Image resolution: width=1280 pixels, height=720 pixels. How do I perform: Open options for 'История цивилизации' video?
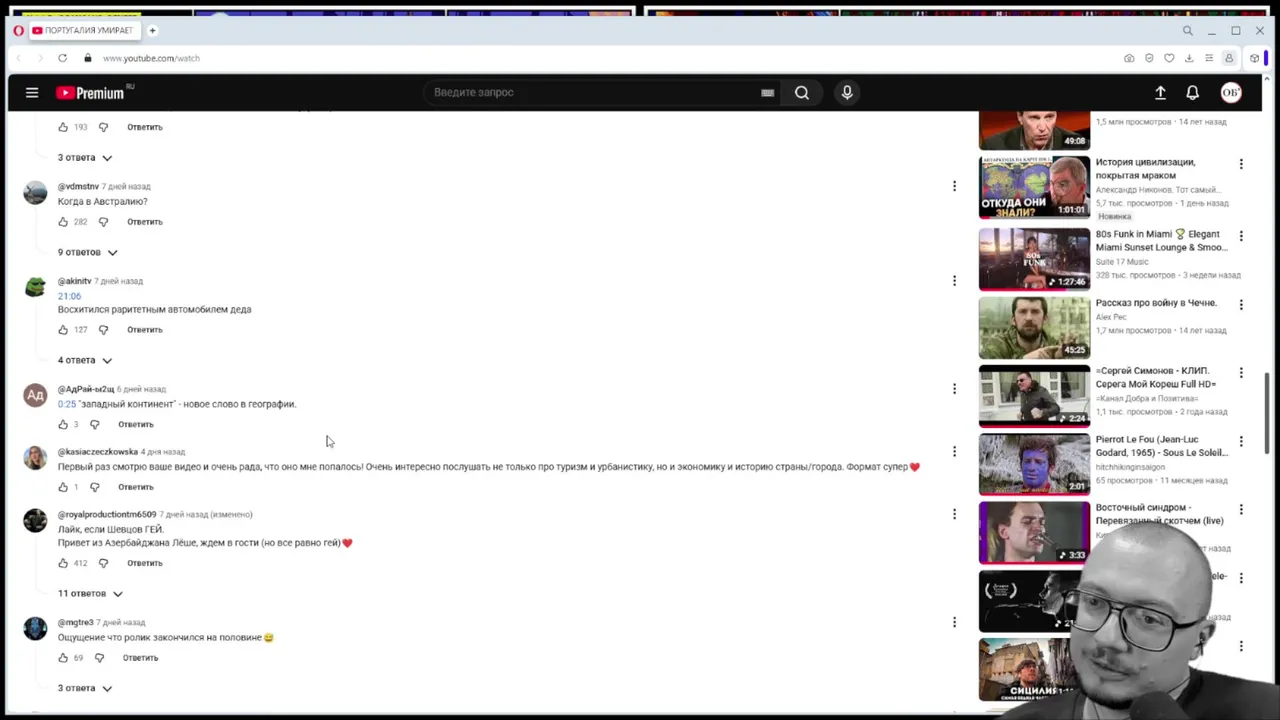(1241, 164)
